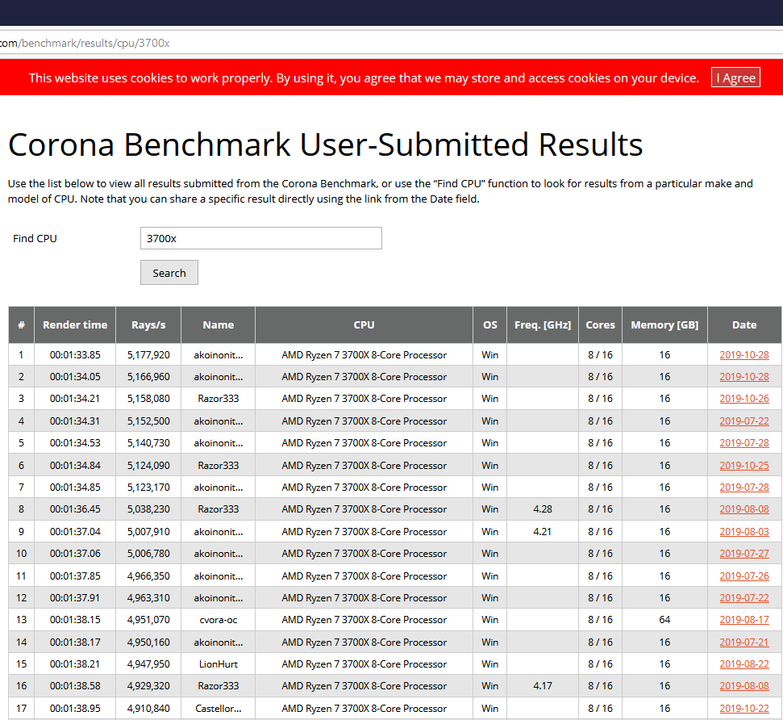This screenshot has width=783, height=720.
Task: Click the OS column header
Action: 490,325
